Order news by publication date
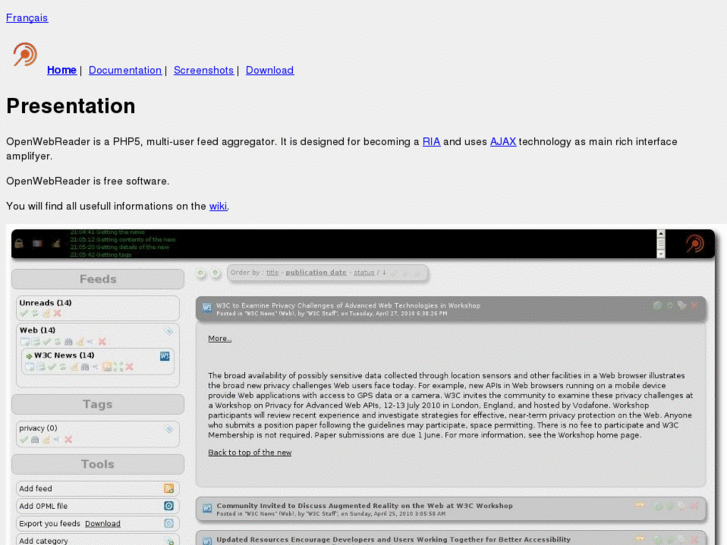Image resolution: width=727 pixels, height=545 pixels. coord(316,272)
